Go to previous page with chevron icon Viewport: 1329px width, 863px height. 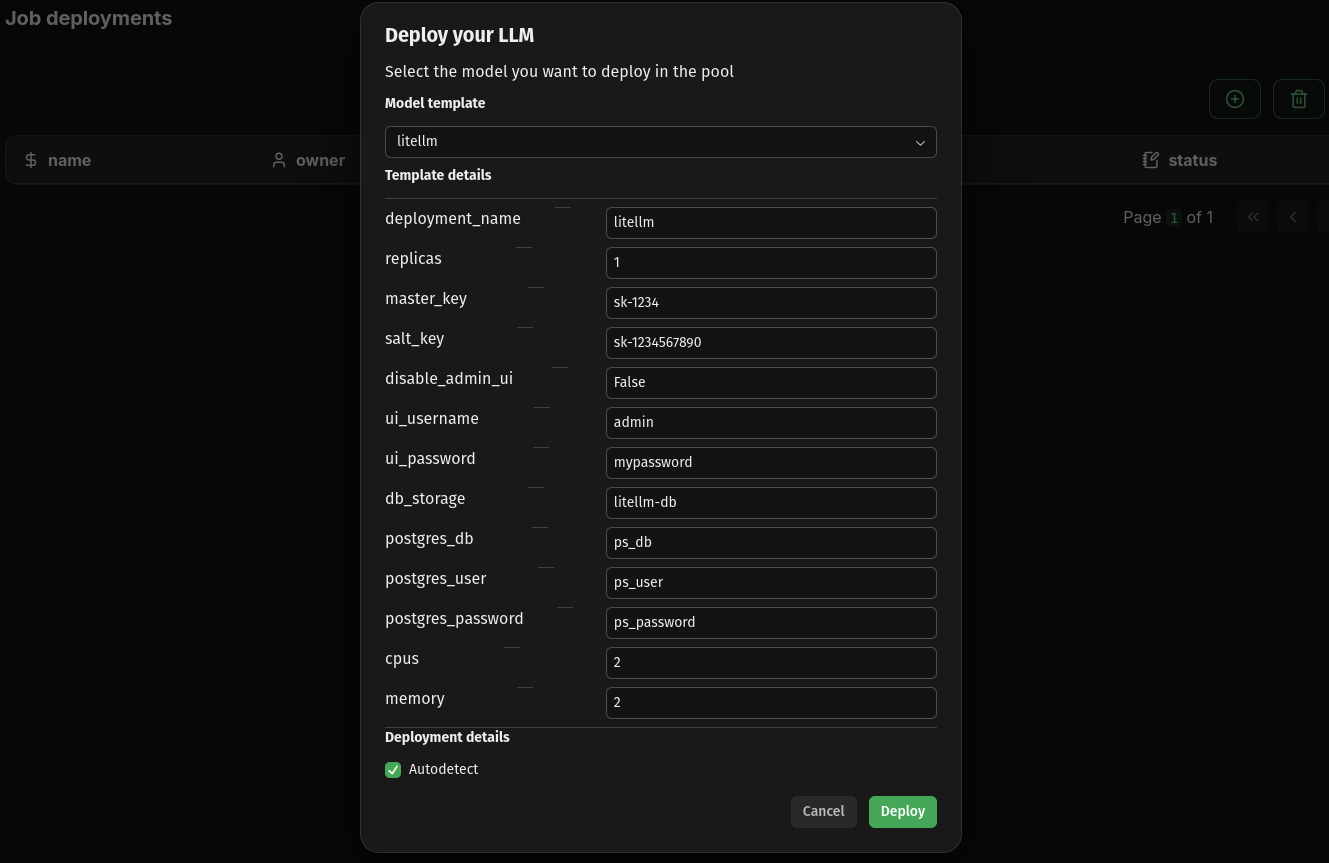1293,217
